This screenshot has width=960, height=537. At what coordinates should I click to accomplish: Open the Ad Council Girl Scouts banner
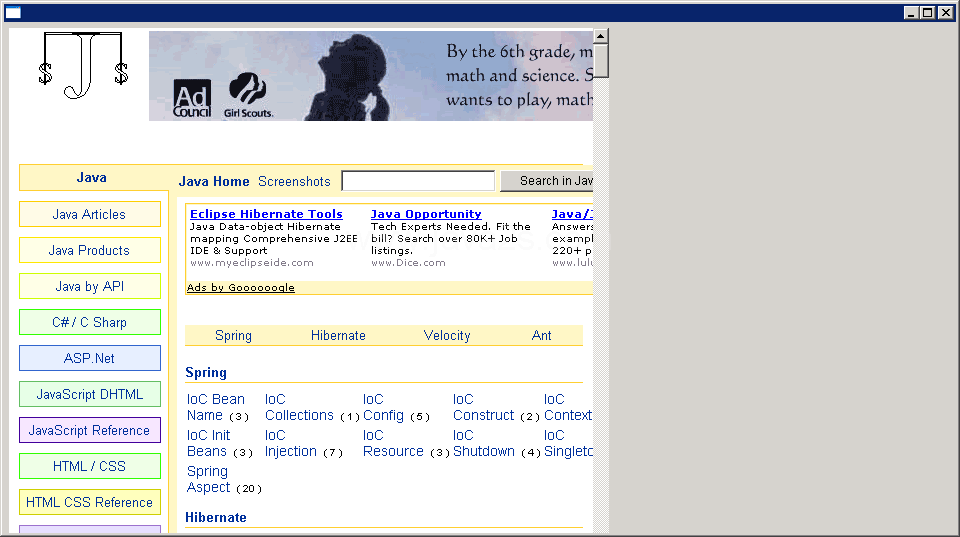coord(370,76)
